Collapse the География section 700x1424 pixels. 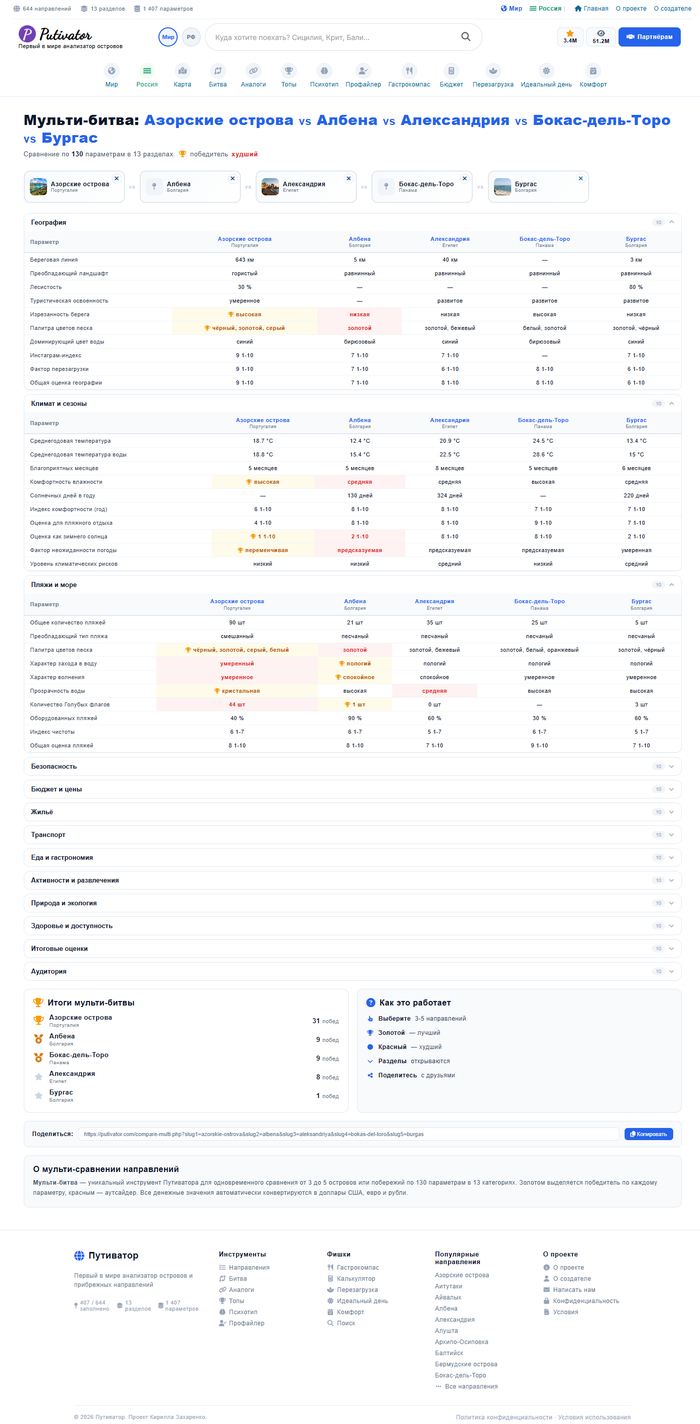coord(672,222)
